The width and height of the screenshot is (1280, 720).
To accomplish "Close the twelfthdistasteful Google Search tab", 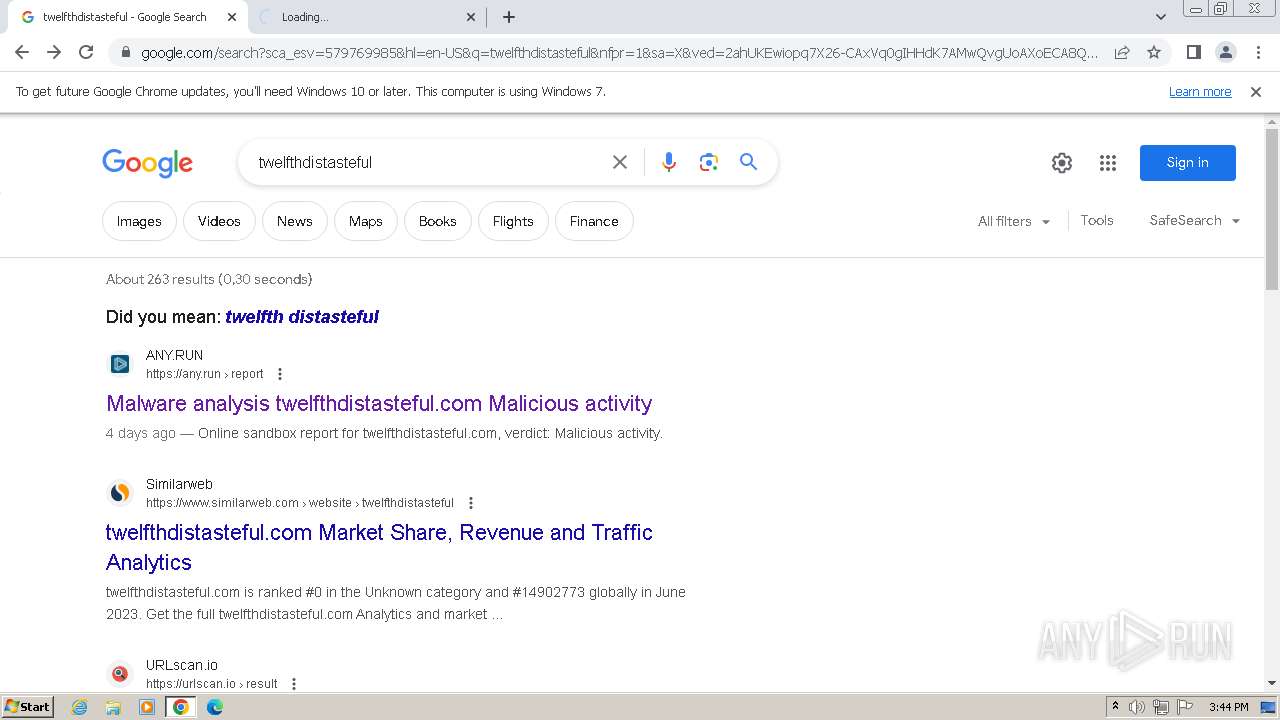I will pyautogui.click(x=232, y=17).
